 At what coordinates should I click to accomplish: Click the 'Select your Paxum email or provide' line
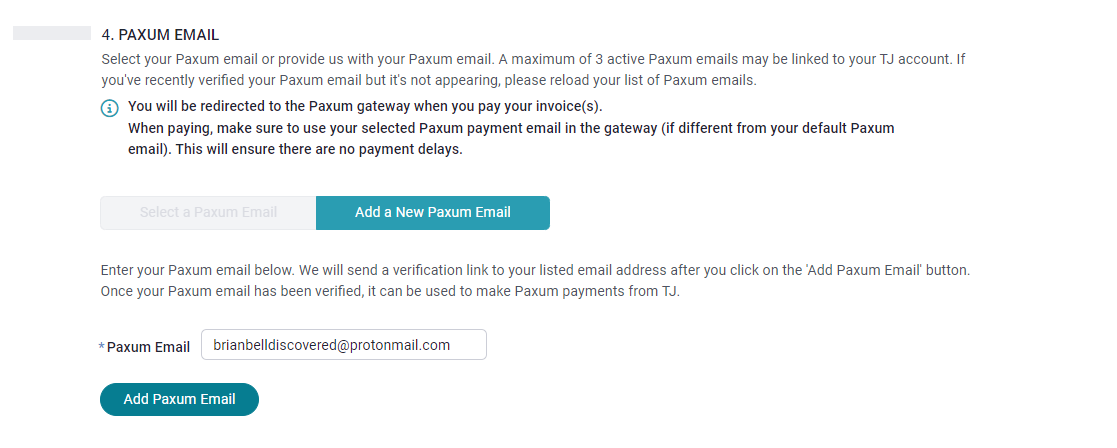(533, 59)
